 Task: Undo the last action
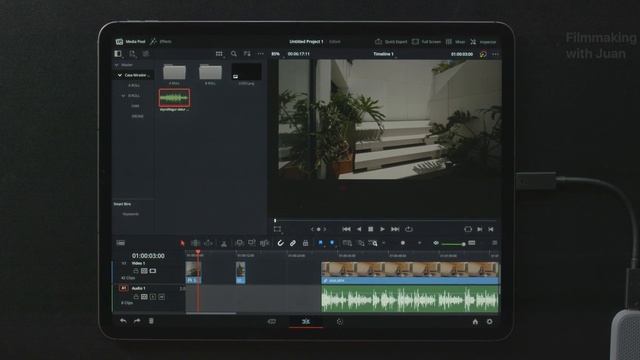123,321
